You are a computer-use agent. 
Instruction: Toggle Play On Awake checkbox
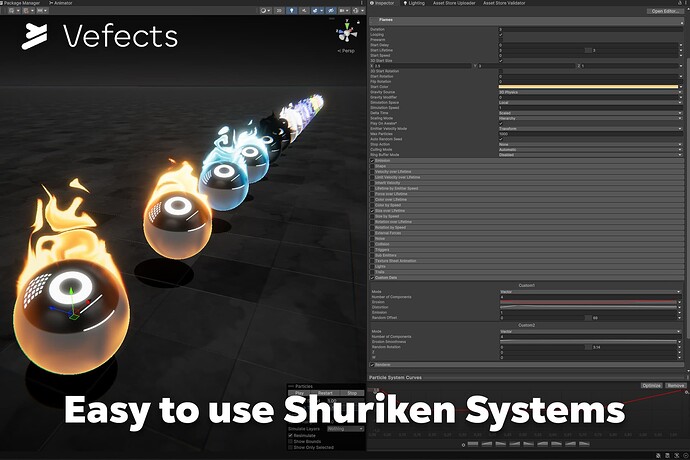tap(501, 123)
